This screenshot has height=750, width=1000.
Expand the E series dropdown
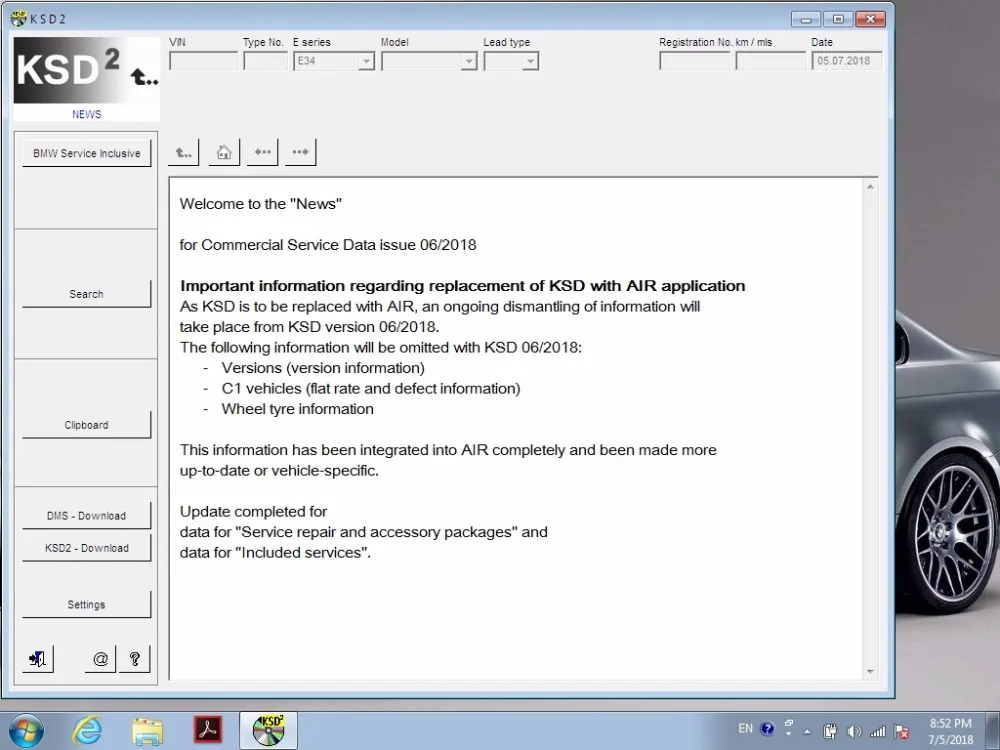coord(366,61)
